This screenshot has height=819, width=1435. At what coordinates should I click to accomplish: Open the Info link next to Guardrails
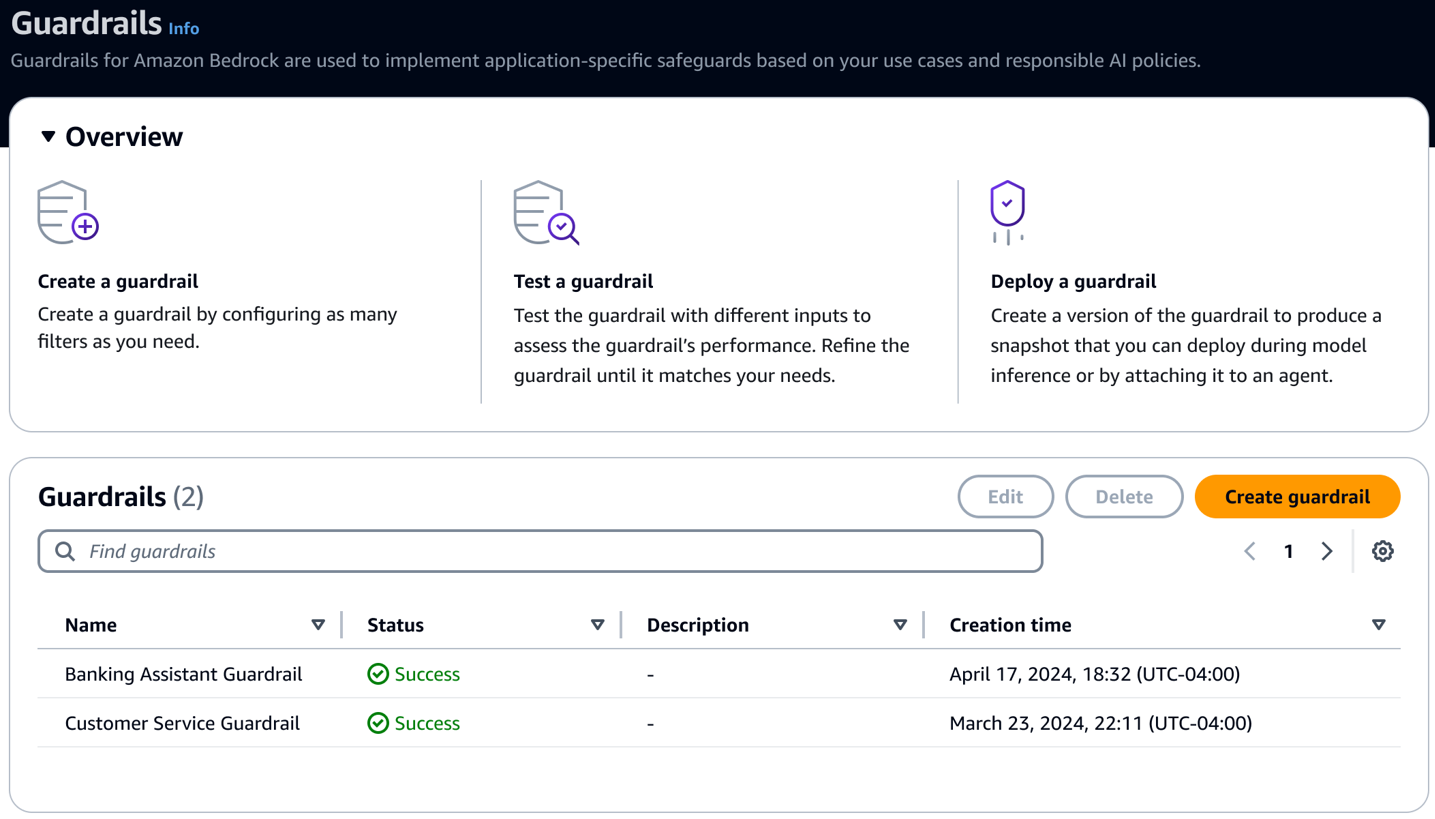coord(184,29)
